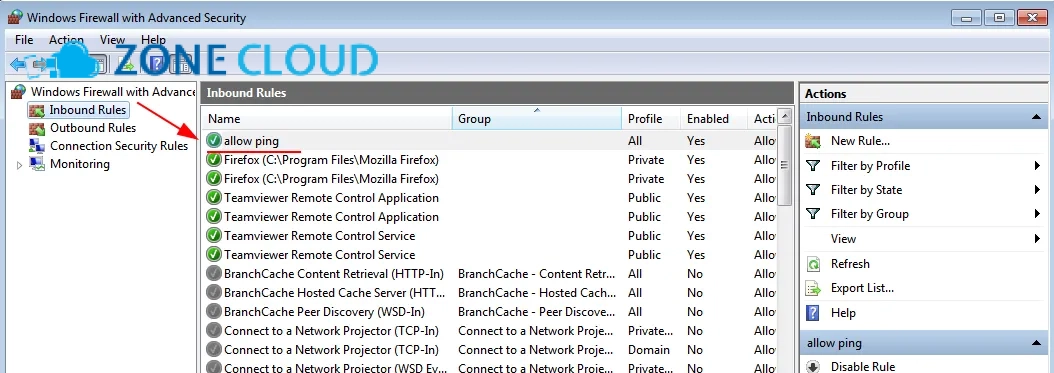Image resolution: width=1054 pixels, height=373 pixels.
Task: Click the New Rule... action link
Action: [860, 141]
